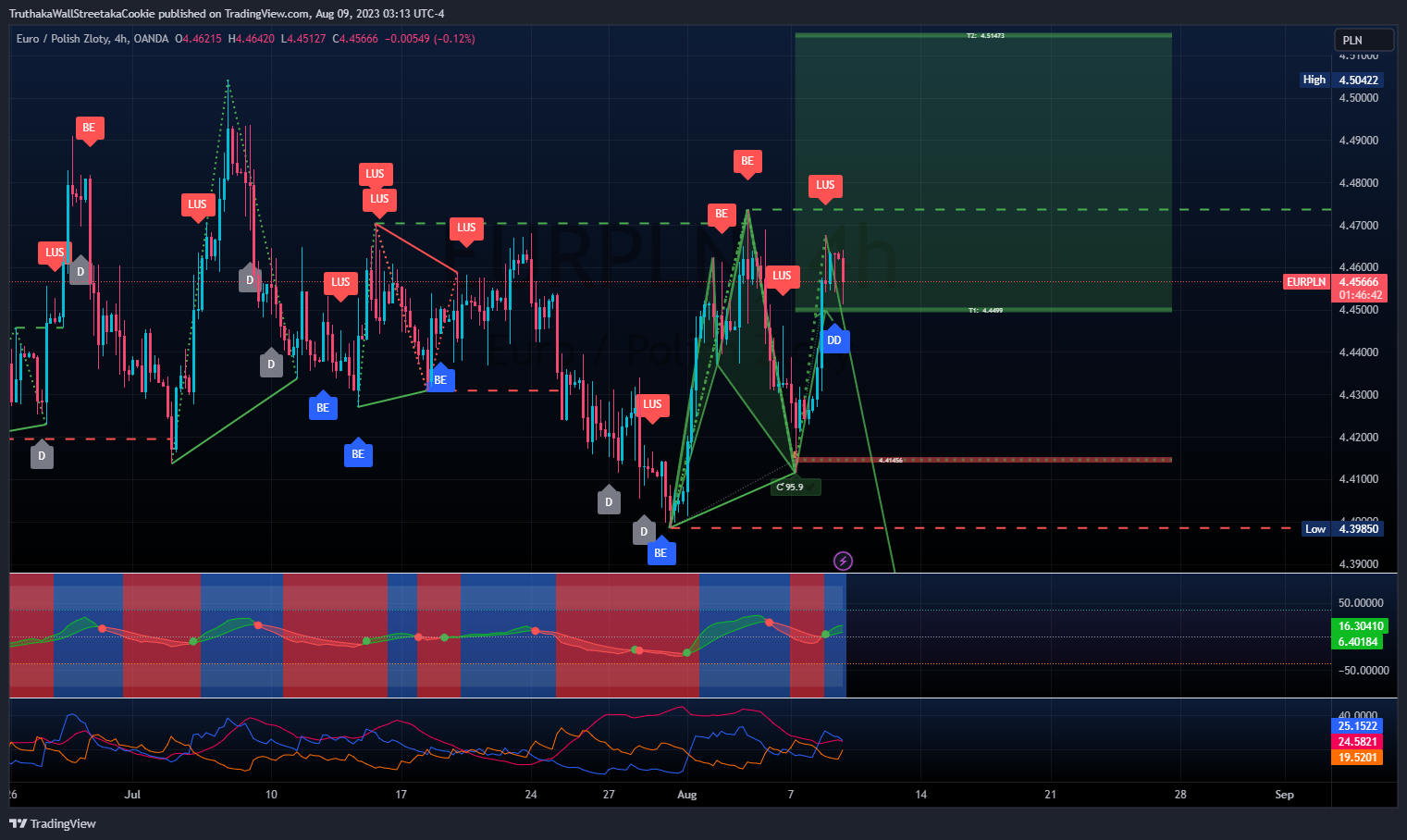
Task: Click the 4.39000 price axis level
Action: point(1359,564)
